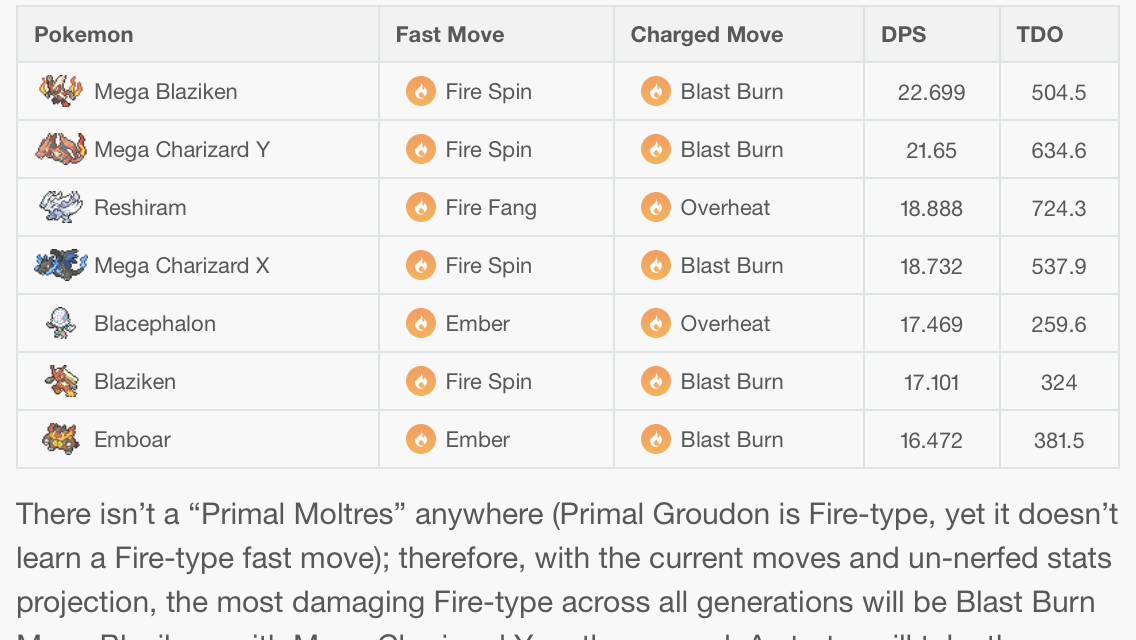Click the Pokemon column header
The image size is (1136, 640).
(x=83, y=35)
